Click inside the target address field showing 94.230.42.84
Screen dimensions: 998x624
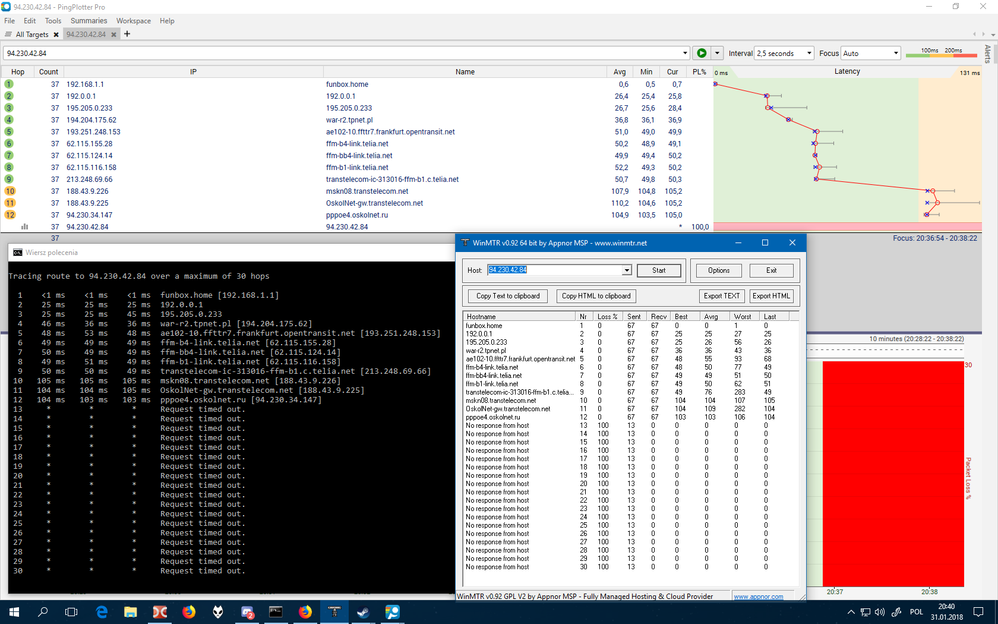[x=300, y=53]
